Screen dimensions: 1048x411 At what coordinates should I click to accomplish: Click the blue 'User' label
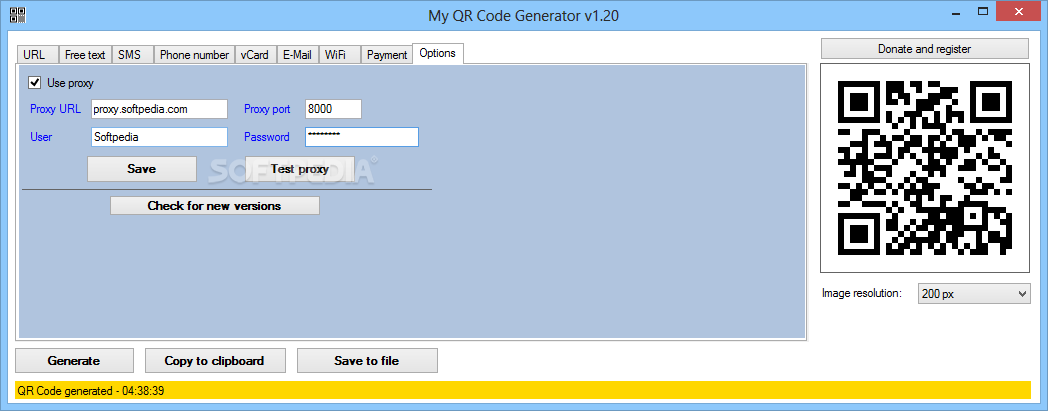41,137
